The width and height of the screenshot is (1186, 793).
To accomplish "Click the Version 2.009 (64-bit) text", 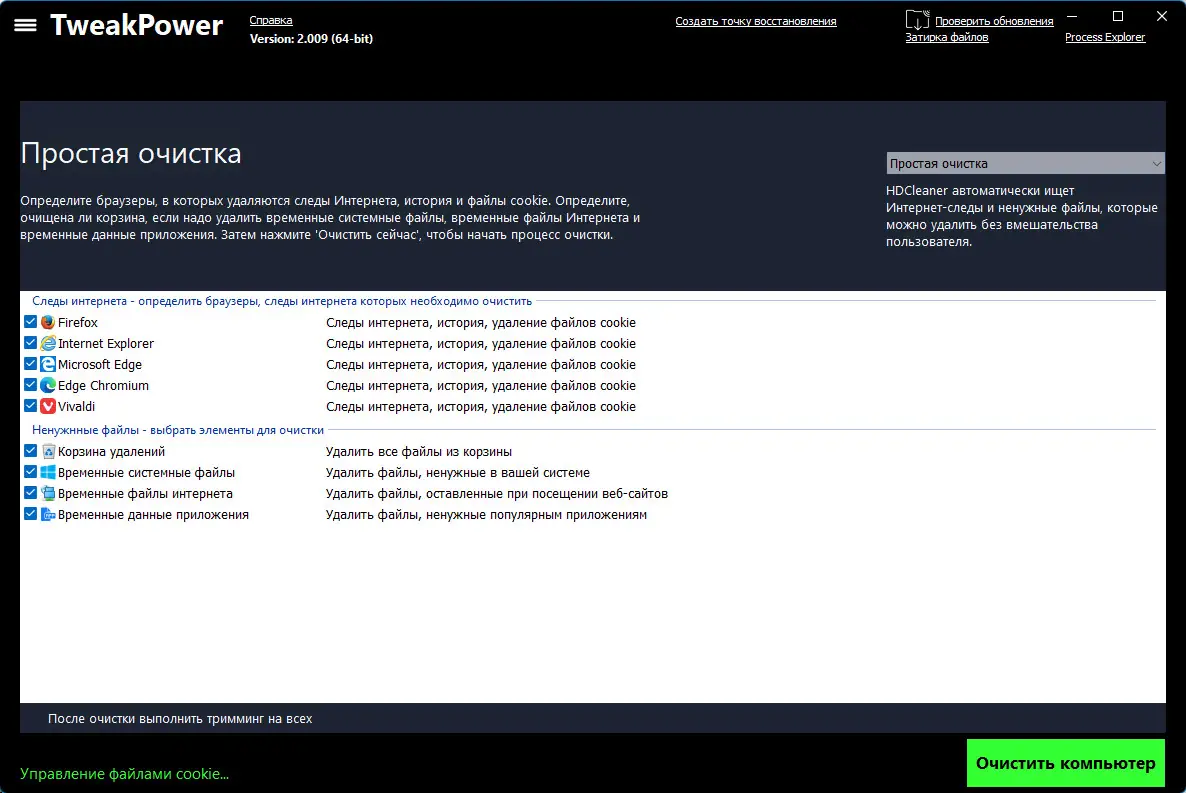I will (x=311, y=39).
